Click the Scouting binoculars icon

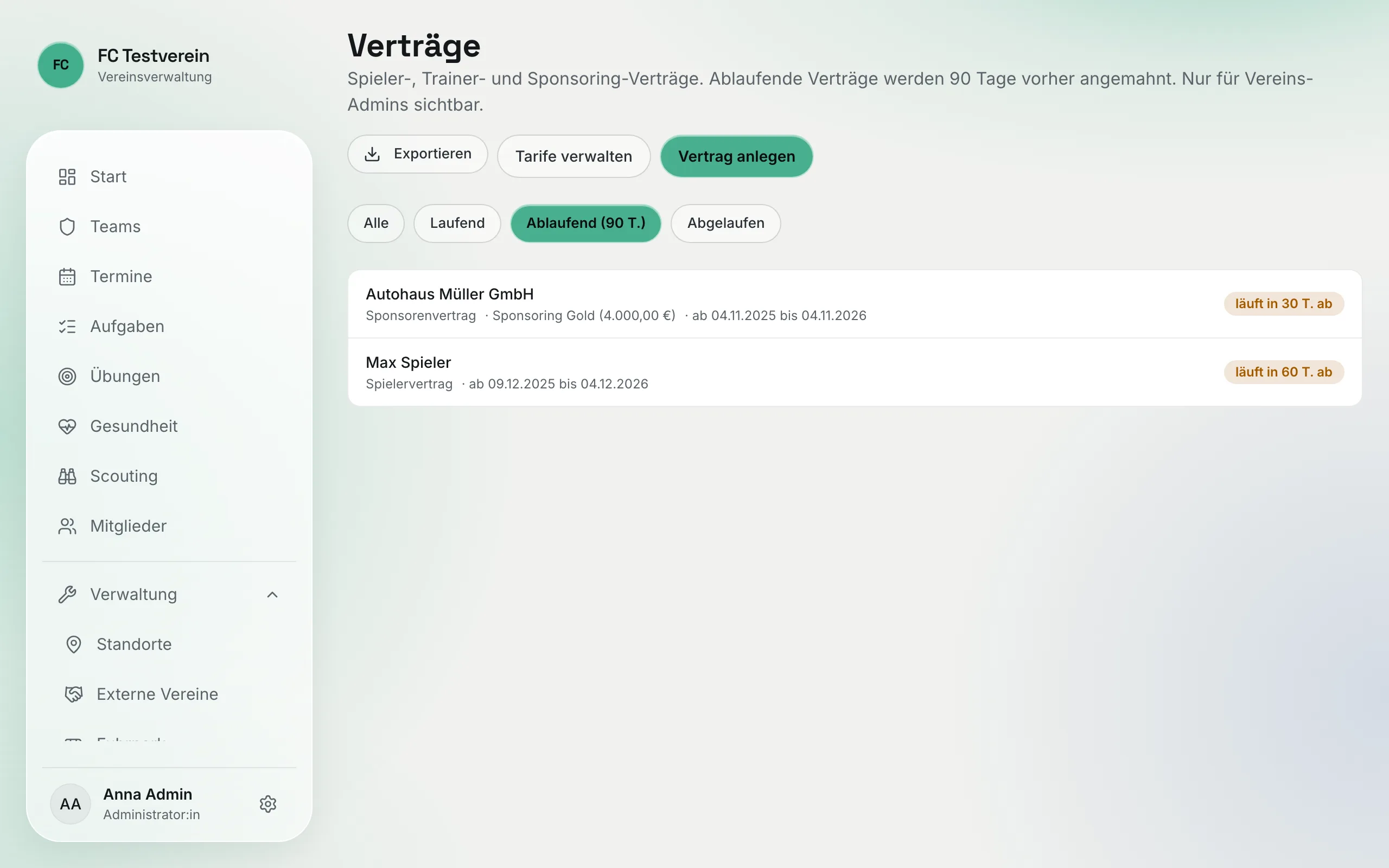[x=67, y=476]
